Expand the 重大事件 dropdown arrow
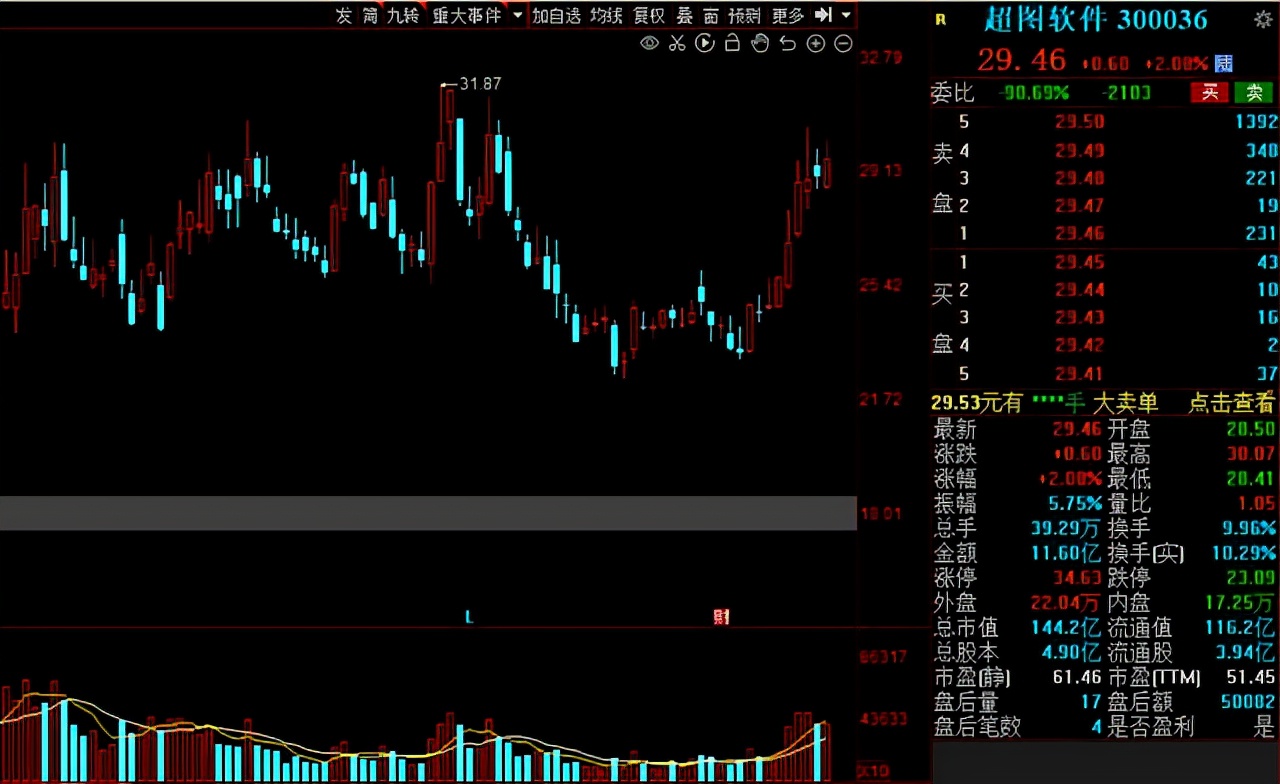This screenshot has width=1280, height=784. pyautogui.click(x=517, y=15)
